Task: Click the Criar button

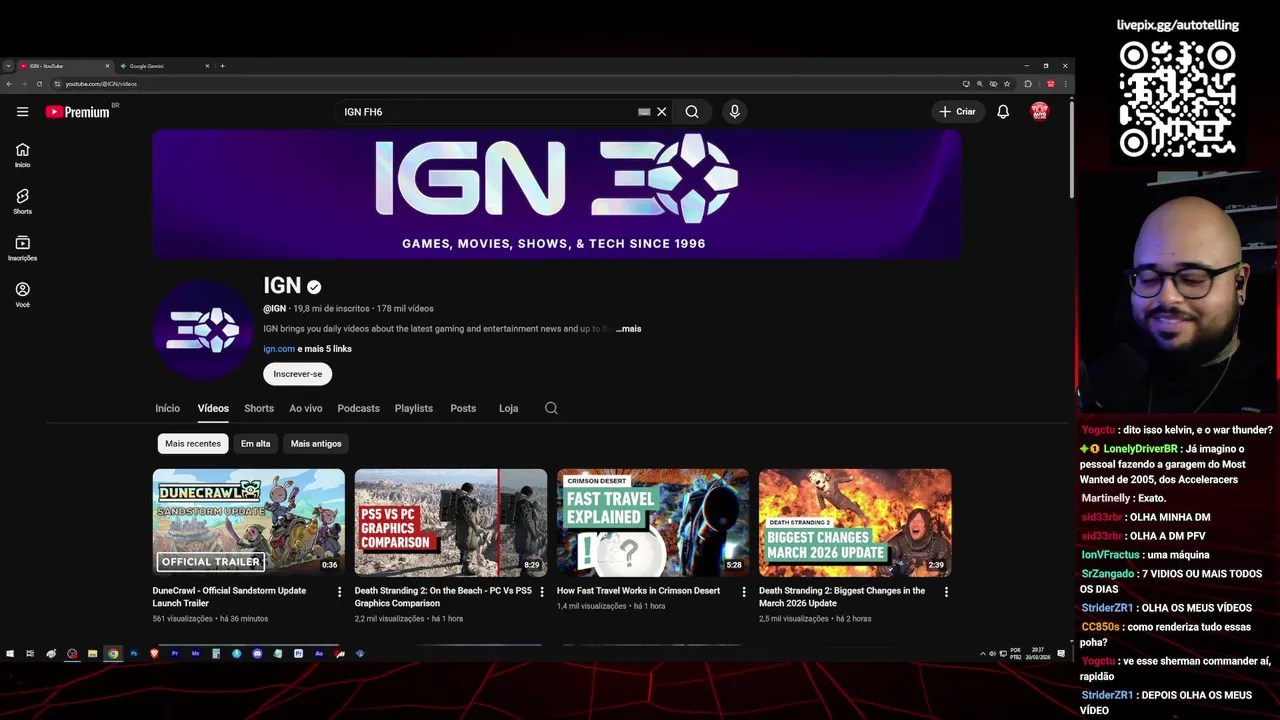Action: tap(957, 112)
